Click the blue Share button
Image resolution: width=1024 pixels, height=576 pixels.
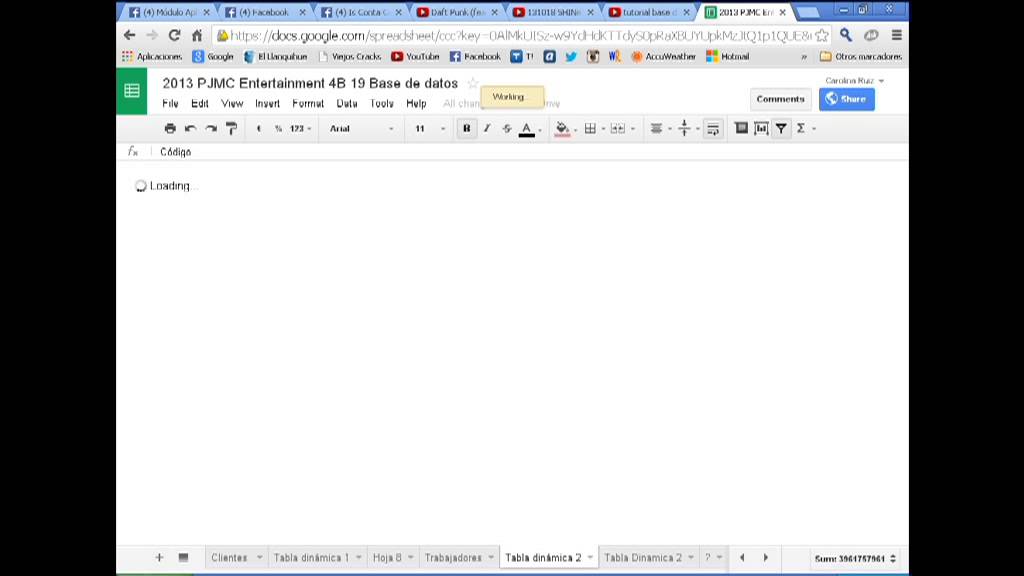pos(846,99)
